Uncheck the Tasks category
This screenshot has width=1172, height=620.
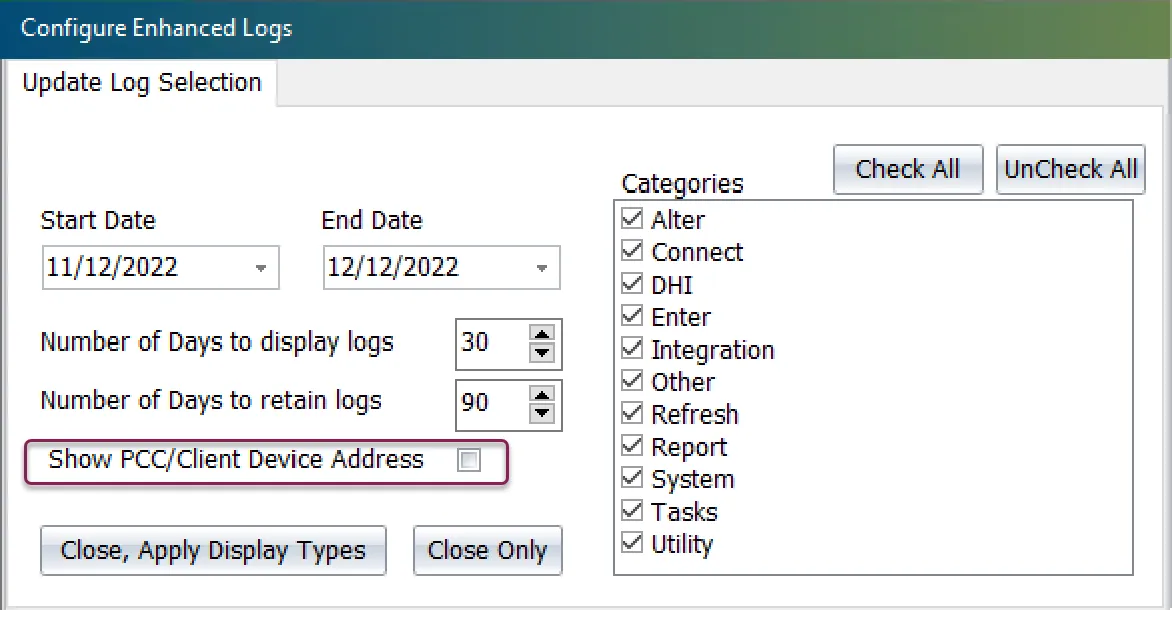point(632,510)
